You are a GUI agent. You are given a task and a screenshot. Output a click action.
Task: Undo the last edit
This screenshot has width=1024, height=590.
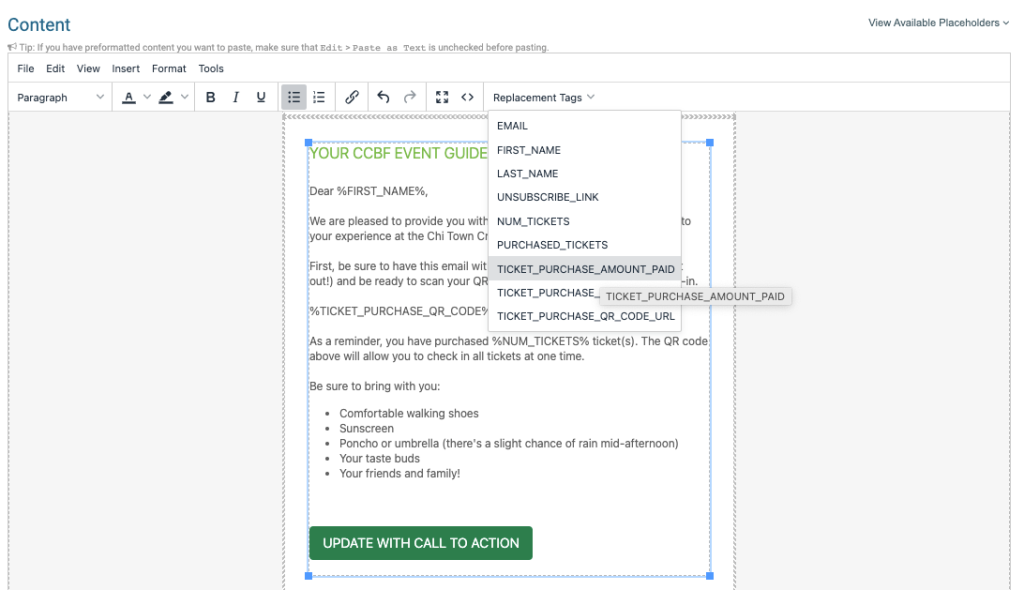click(383, 97)
